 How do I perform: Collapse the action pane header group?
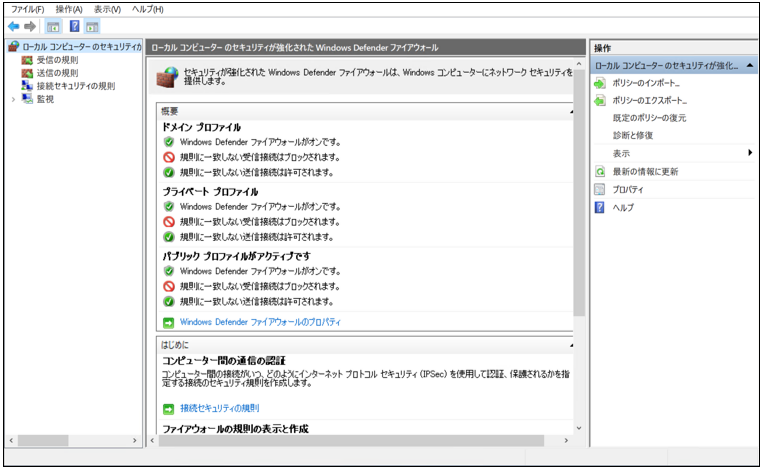(750, 65)
